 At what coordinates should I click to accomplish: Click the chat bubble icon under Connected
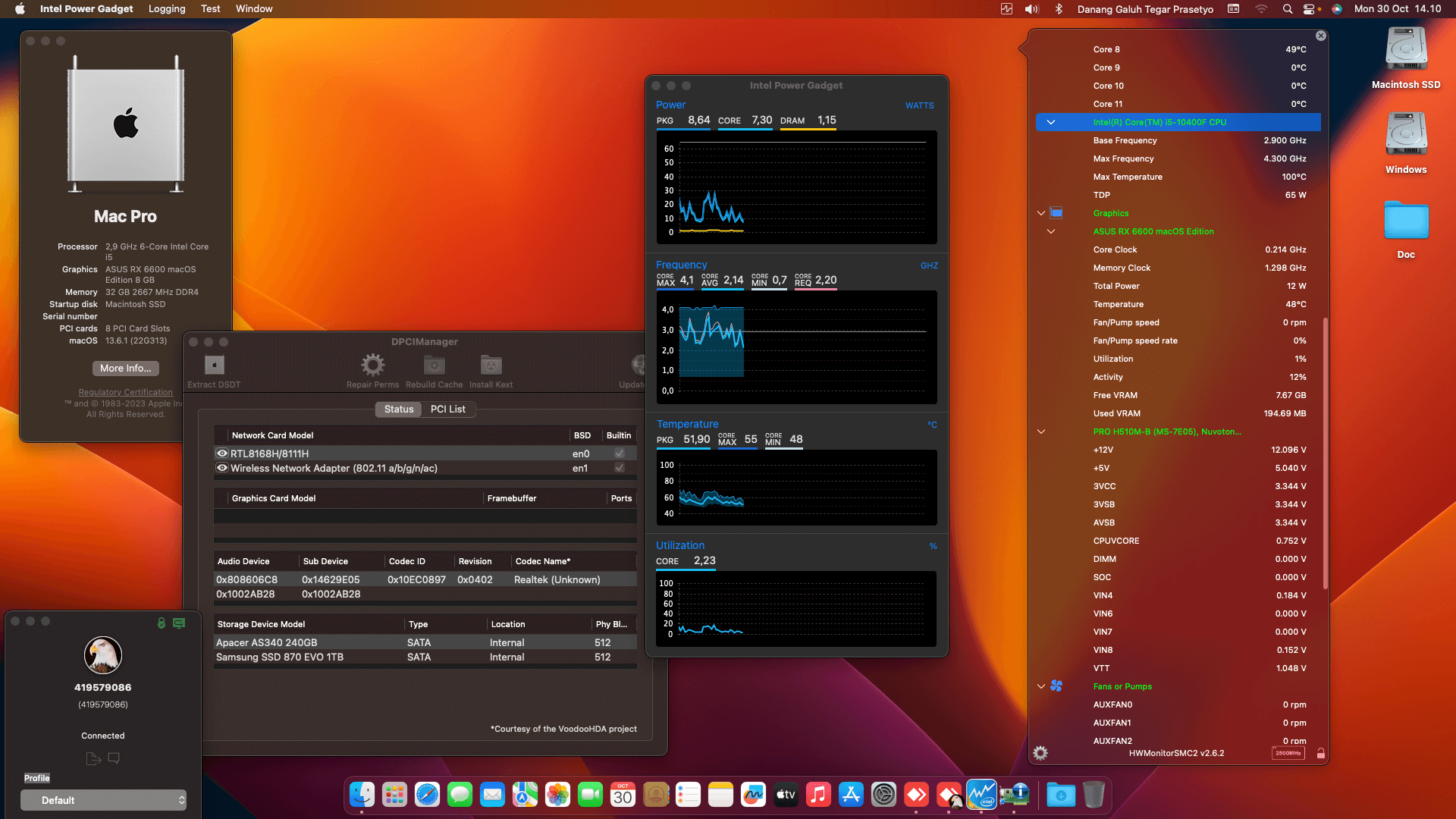114,758
